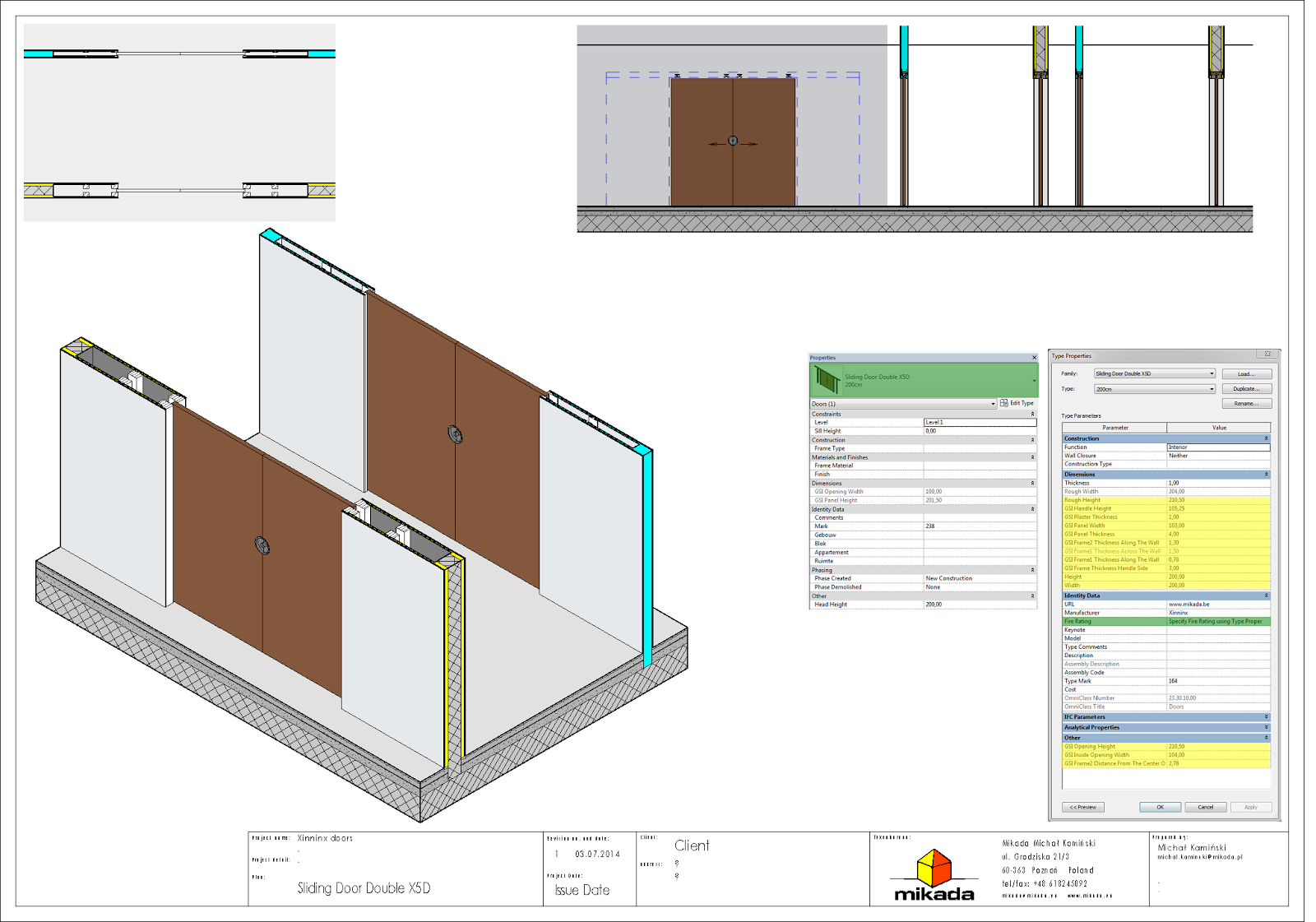Open the Family dropdown in Type Properties

(x=1212, y=373)
